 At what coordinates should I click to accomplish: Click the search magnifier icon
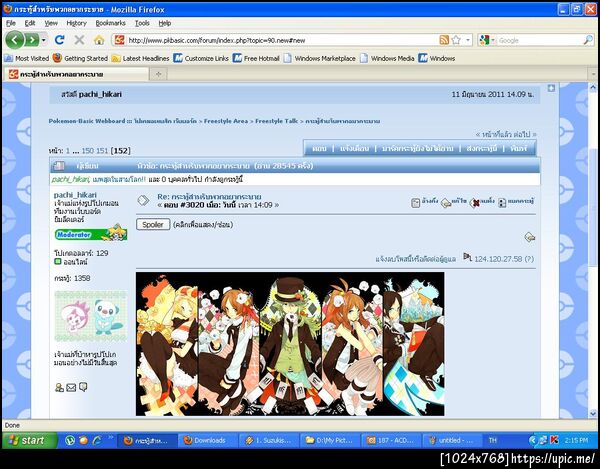tap(588, 40)
